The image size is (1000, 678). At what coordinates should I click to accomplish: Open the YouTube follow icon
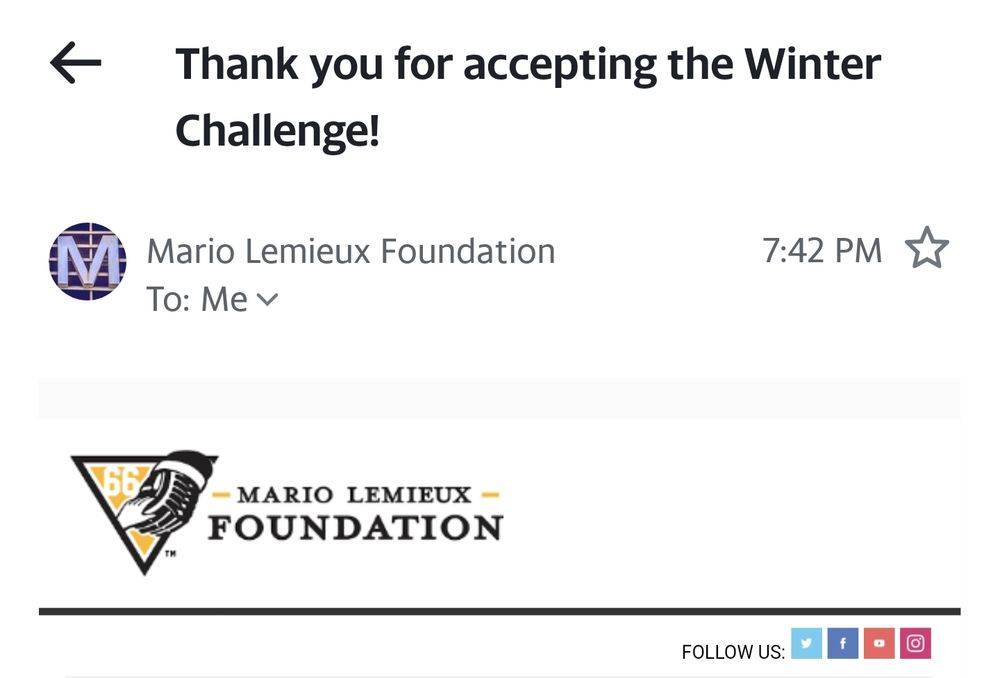pos(879,643)
